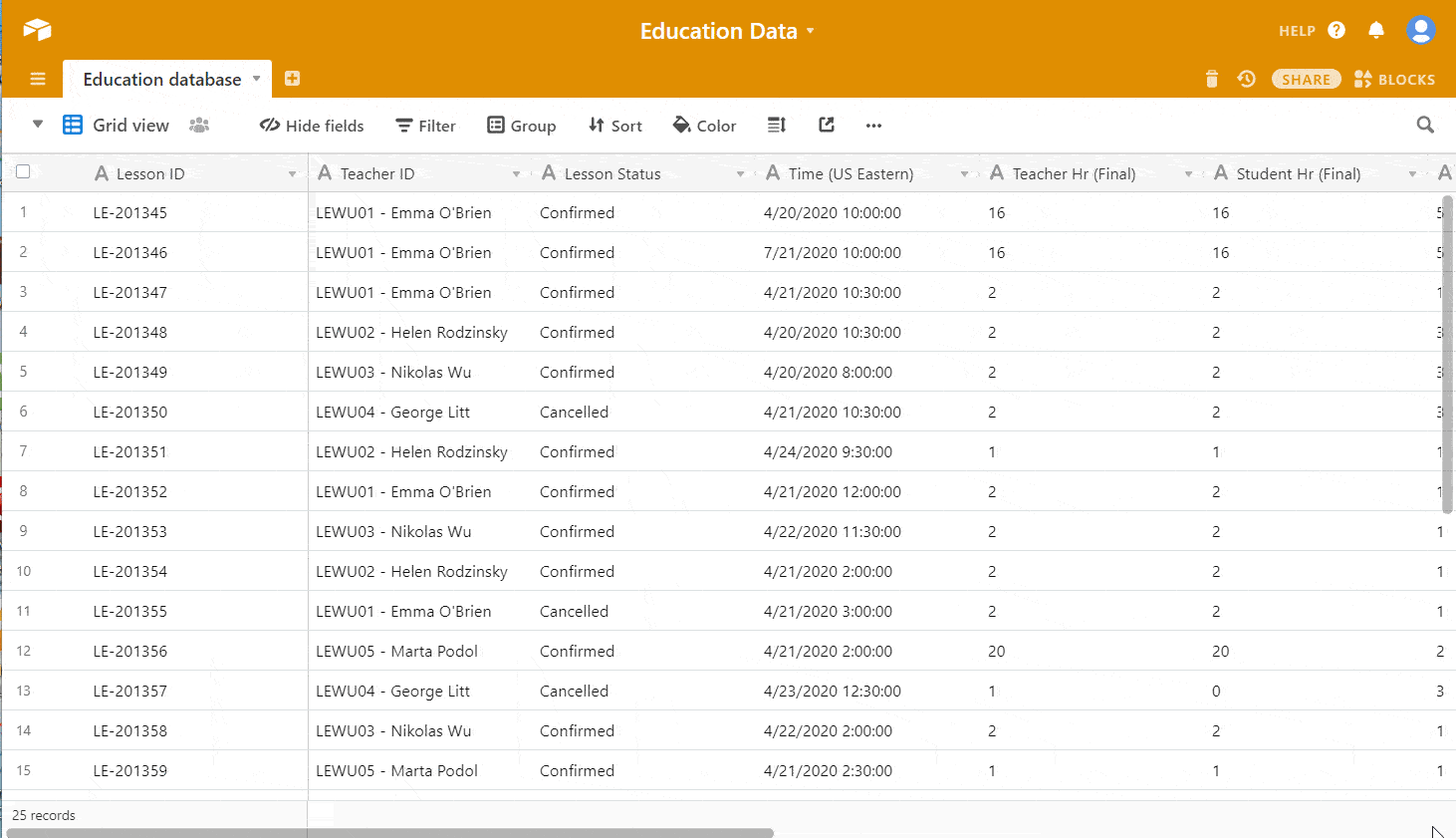Image resolution: width=1456 pixels, height=838 pixels.
Task: Apply a Filter to records
Action: pyautogui.click(x=425, y=125)
